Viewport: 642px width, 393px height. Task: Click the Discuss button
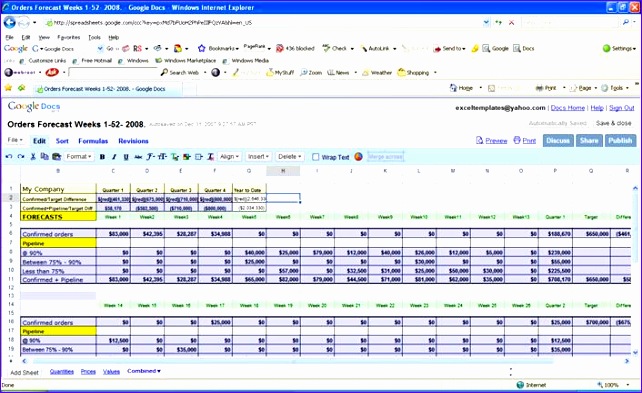(x=558, y=140)
